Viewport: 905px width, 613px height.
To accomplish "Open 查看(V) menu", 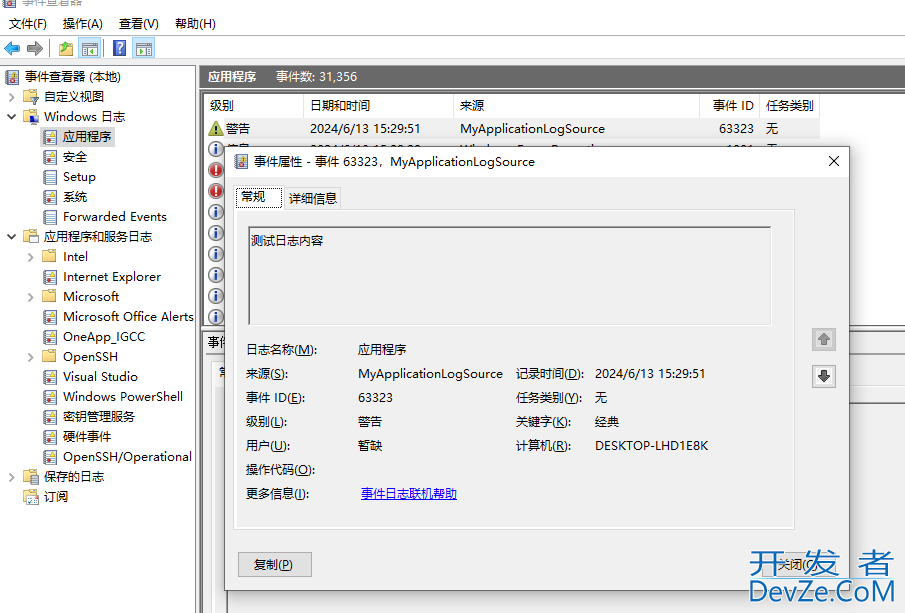I will click(x=139, y=24).
